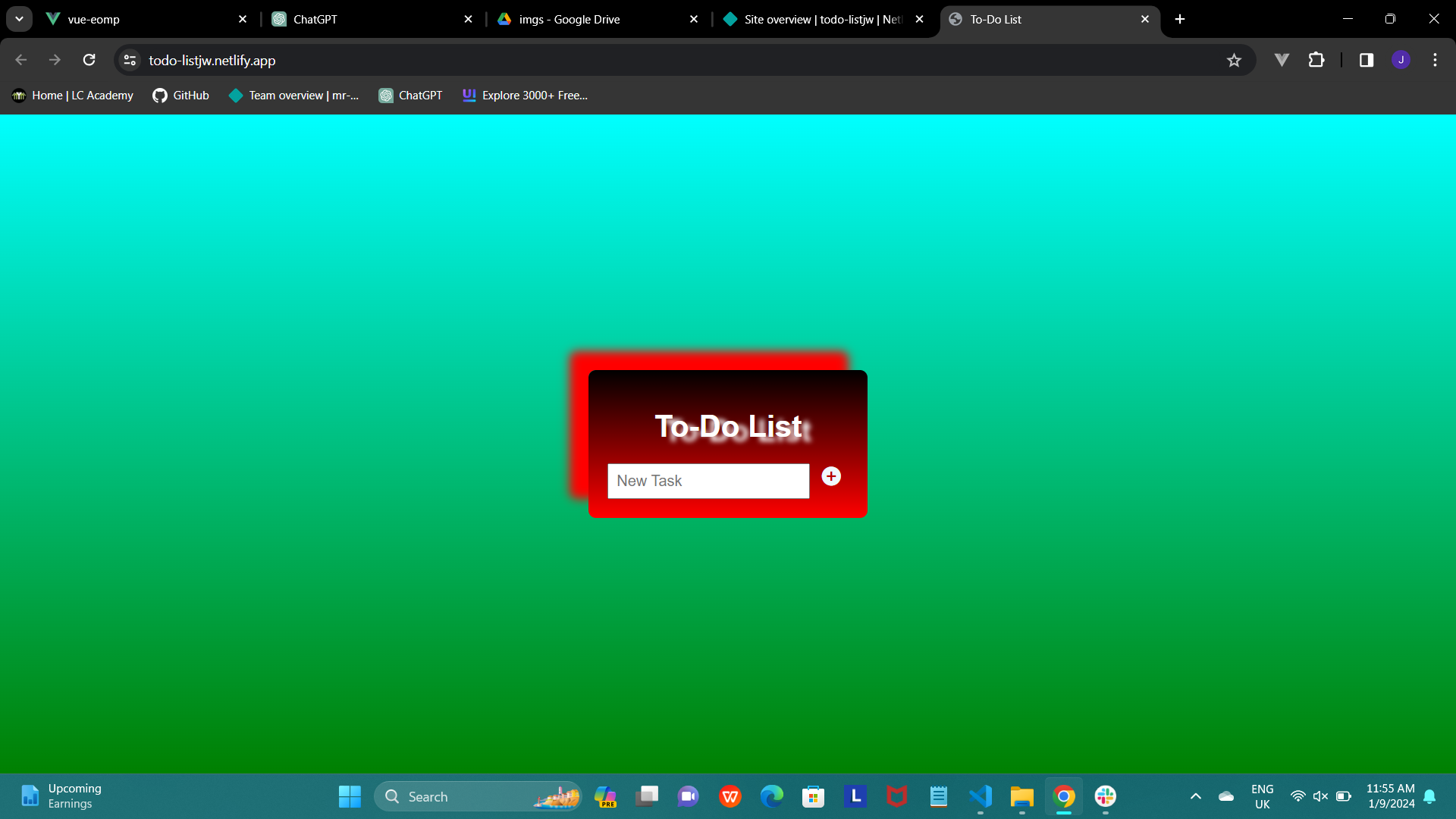Open the Chrome three-dot menu

point(1435,60)
